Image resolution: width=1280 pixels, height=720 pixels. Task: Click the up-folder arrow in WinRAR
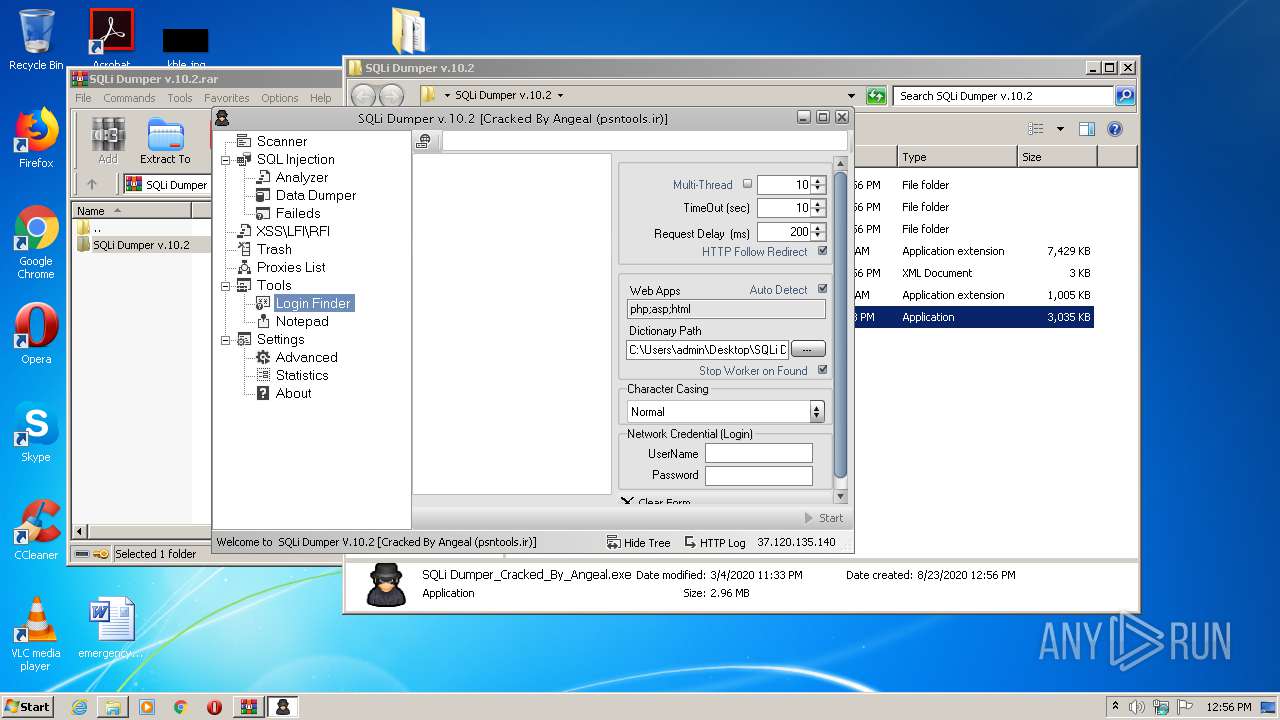[92, 184]
